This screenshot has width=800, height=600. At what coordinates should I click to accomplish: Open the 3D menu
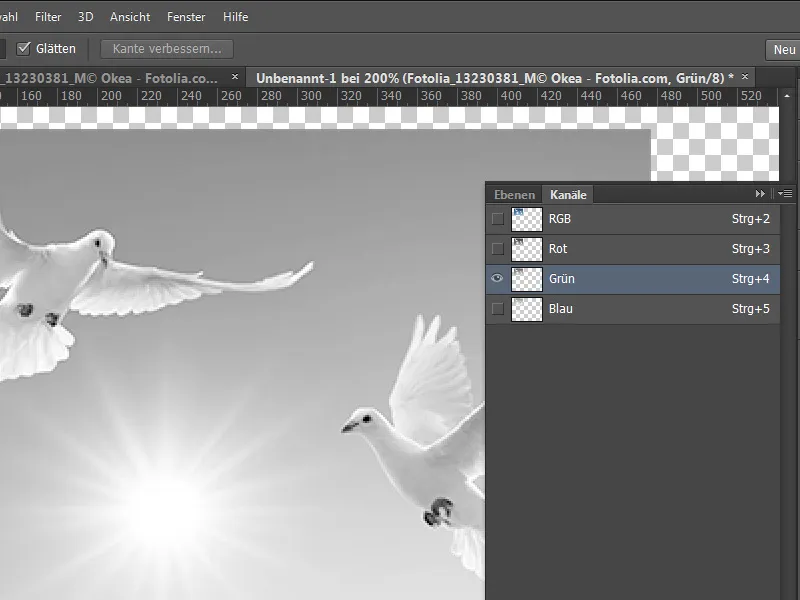pos(85,17)
